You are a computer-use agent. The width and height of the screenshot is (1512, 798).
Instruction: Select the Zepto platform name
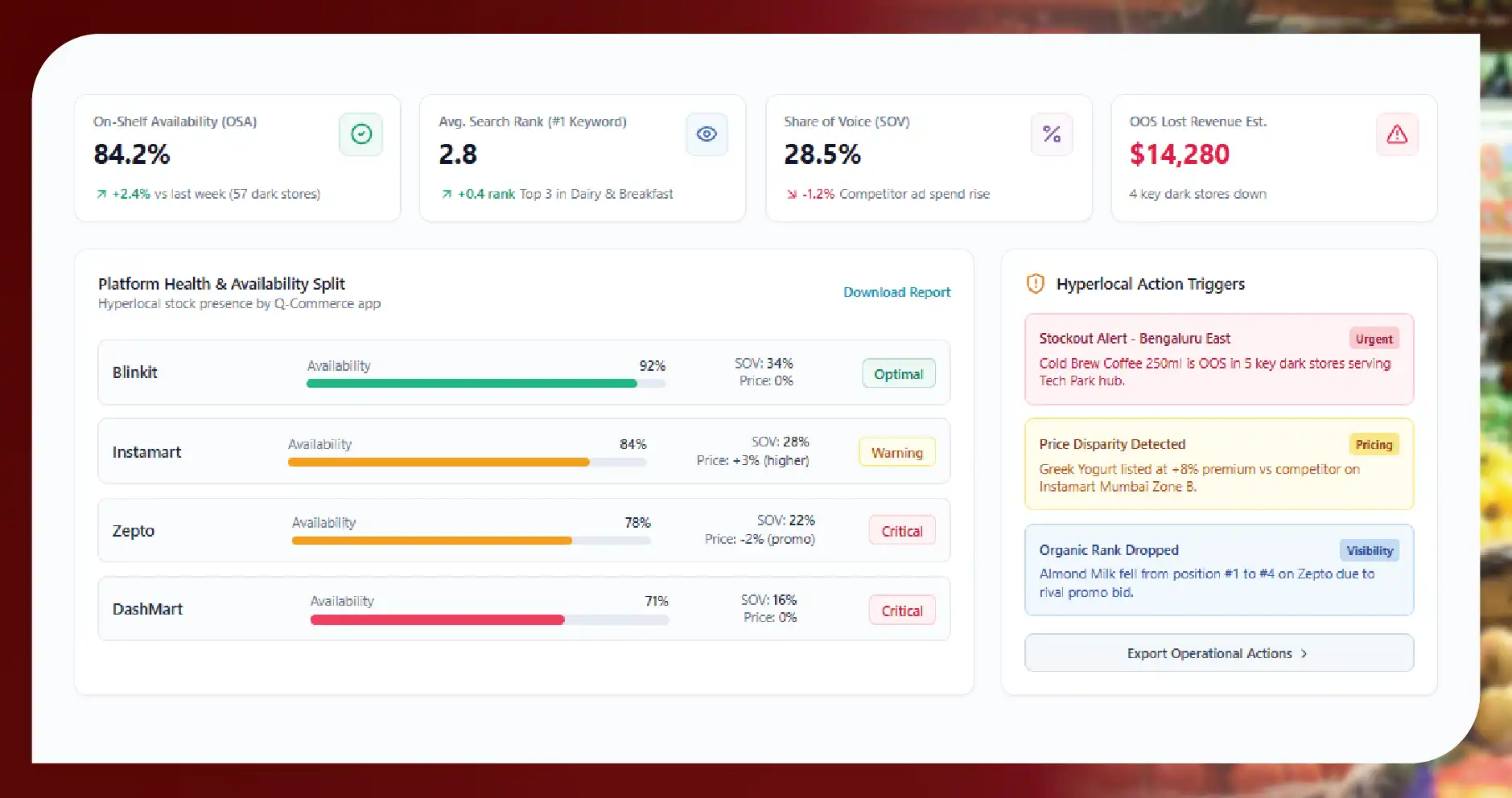pos(133,531)
